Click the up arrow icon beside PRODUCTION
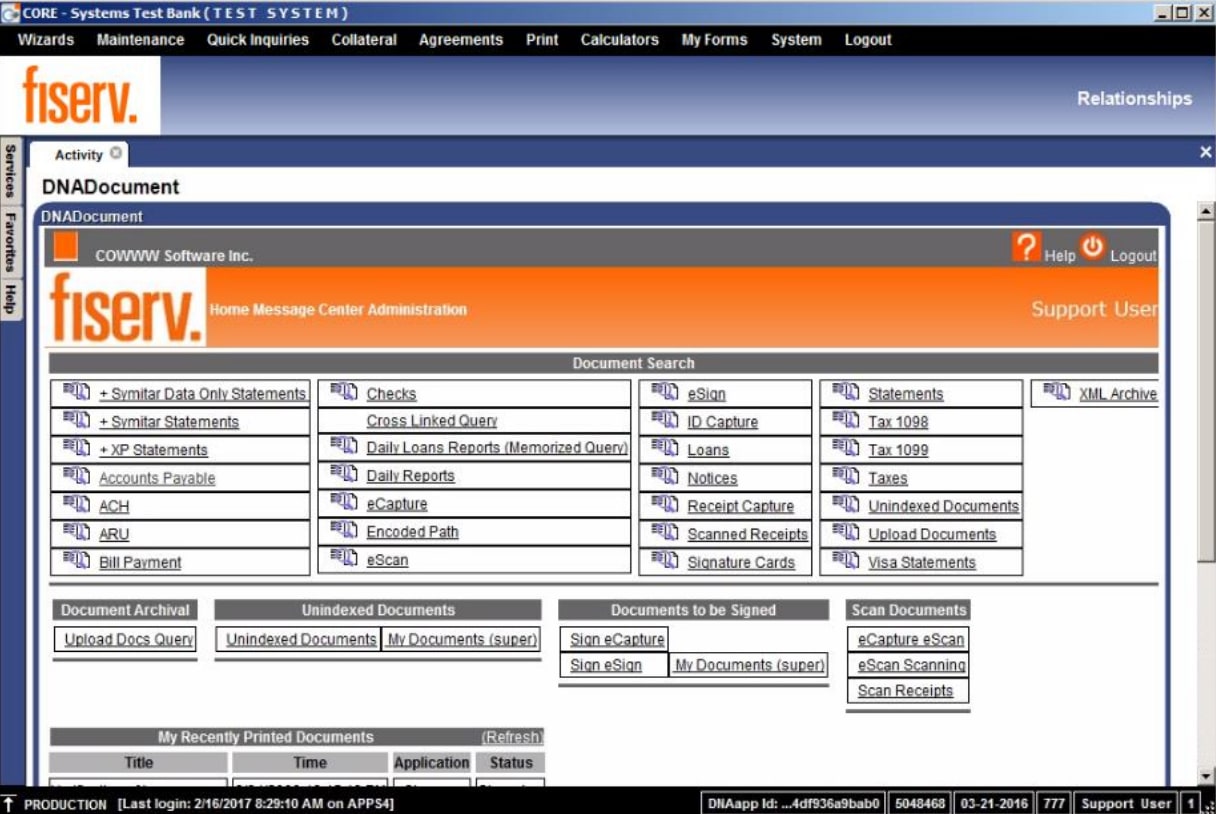This screenshot has height=814, width=1216. pos(9,803)
